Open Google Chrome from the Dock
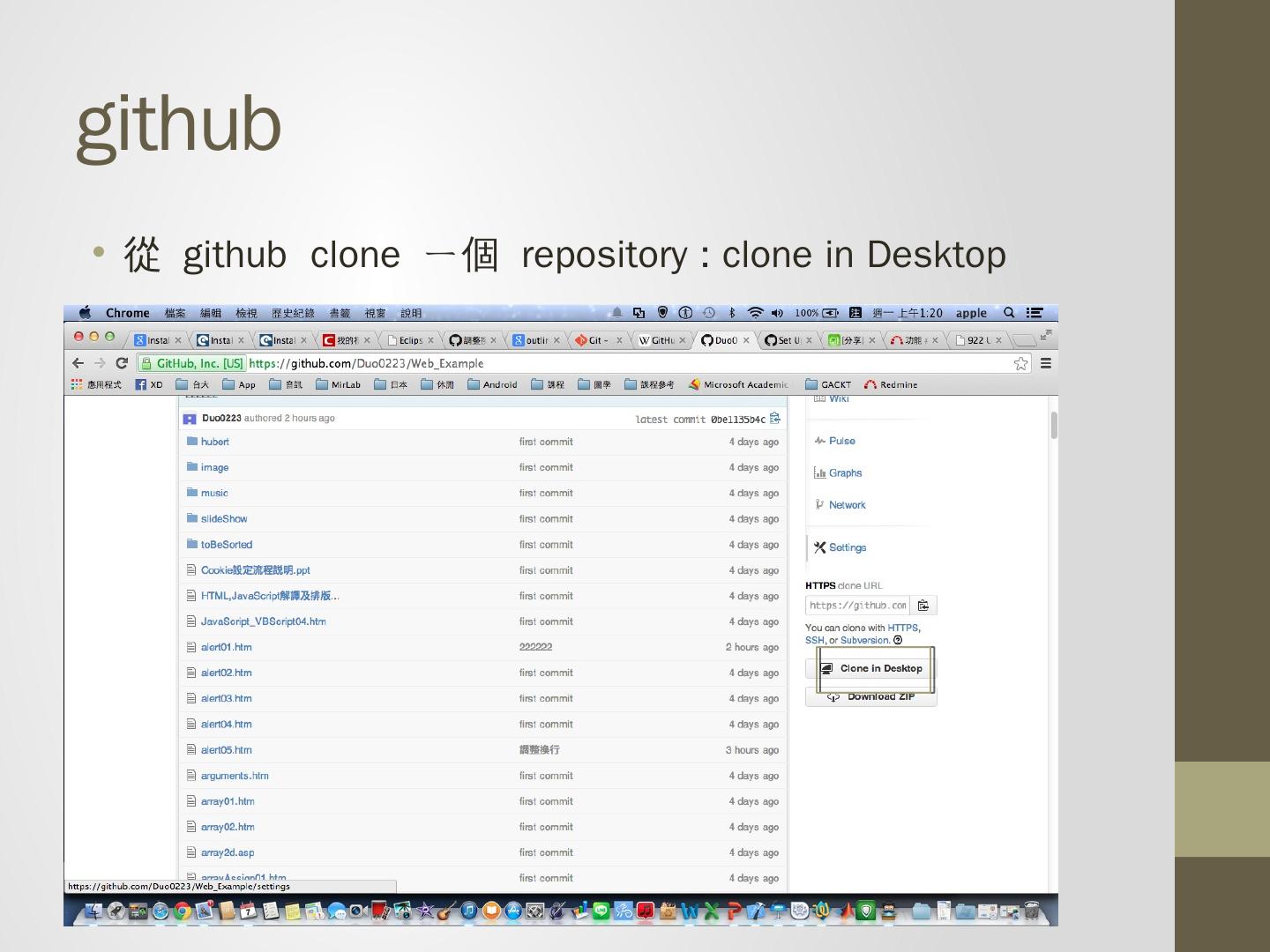Image resolution: width=1270 pixels, height=952 pixels. pyautogui.click(x=183, y=911)
